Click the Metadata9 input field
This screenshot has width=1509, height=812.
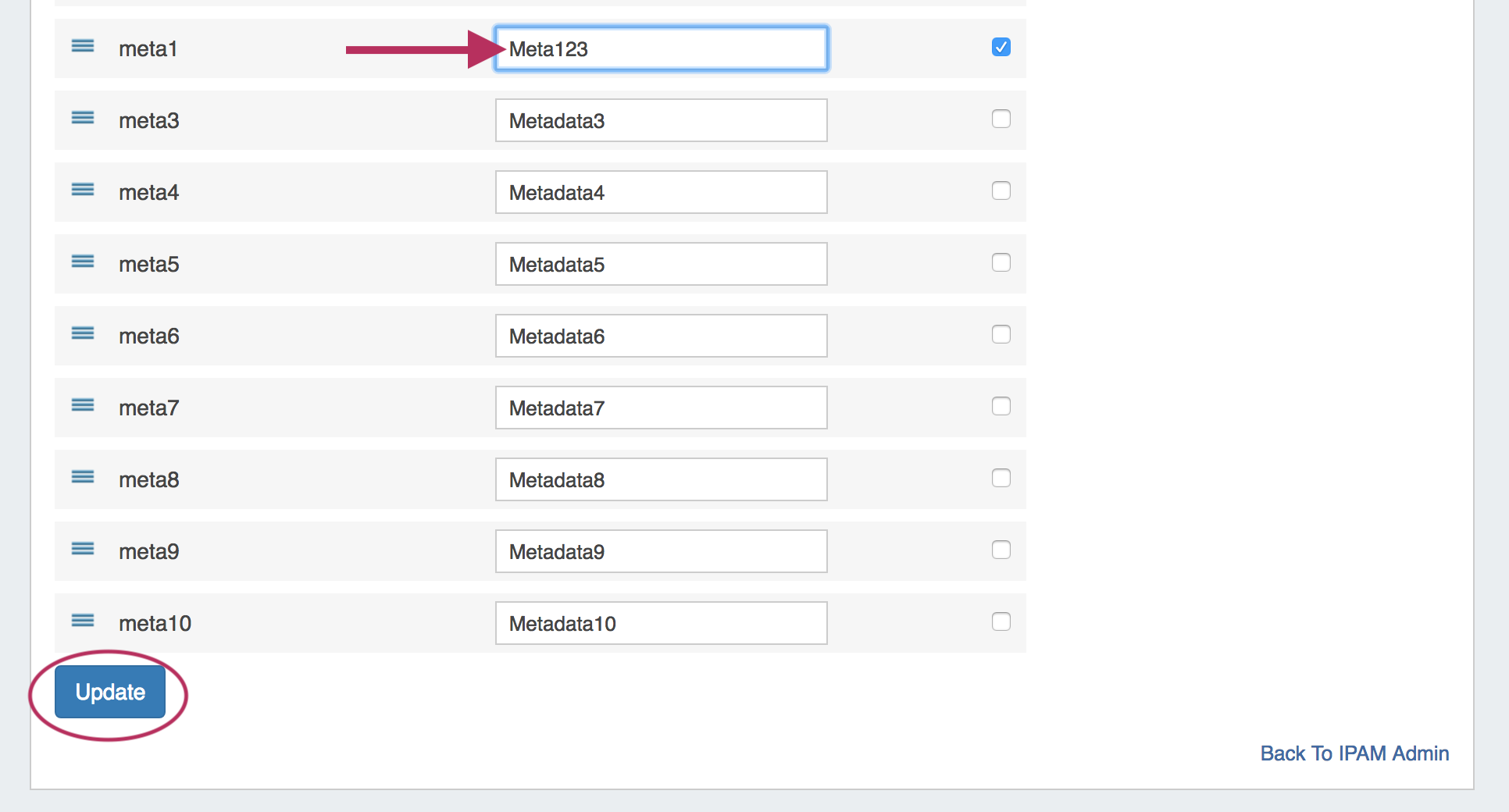pos(661,551)
